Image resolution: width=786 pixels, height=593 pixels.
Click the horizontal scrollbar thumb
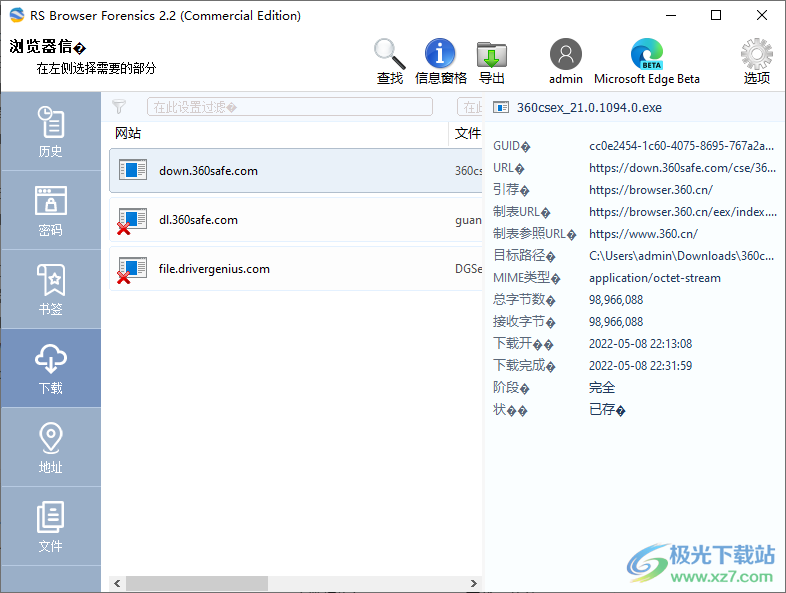point(196,583)
